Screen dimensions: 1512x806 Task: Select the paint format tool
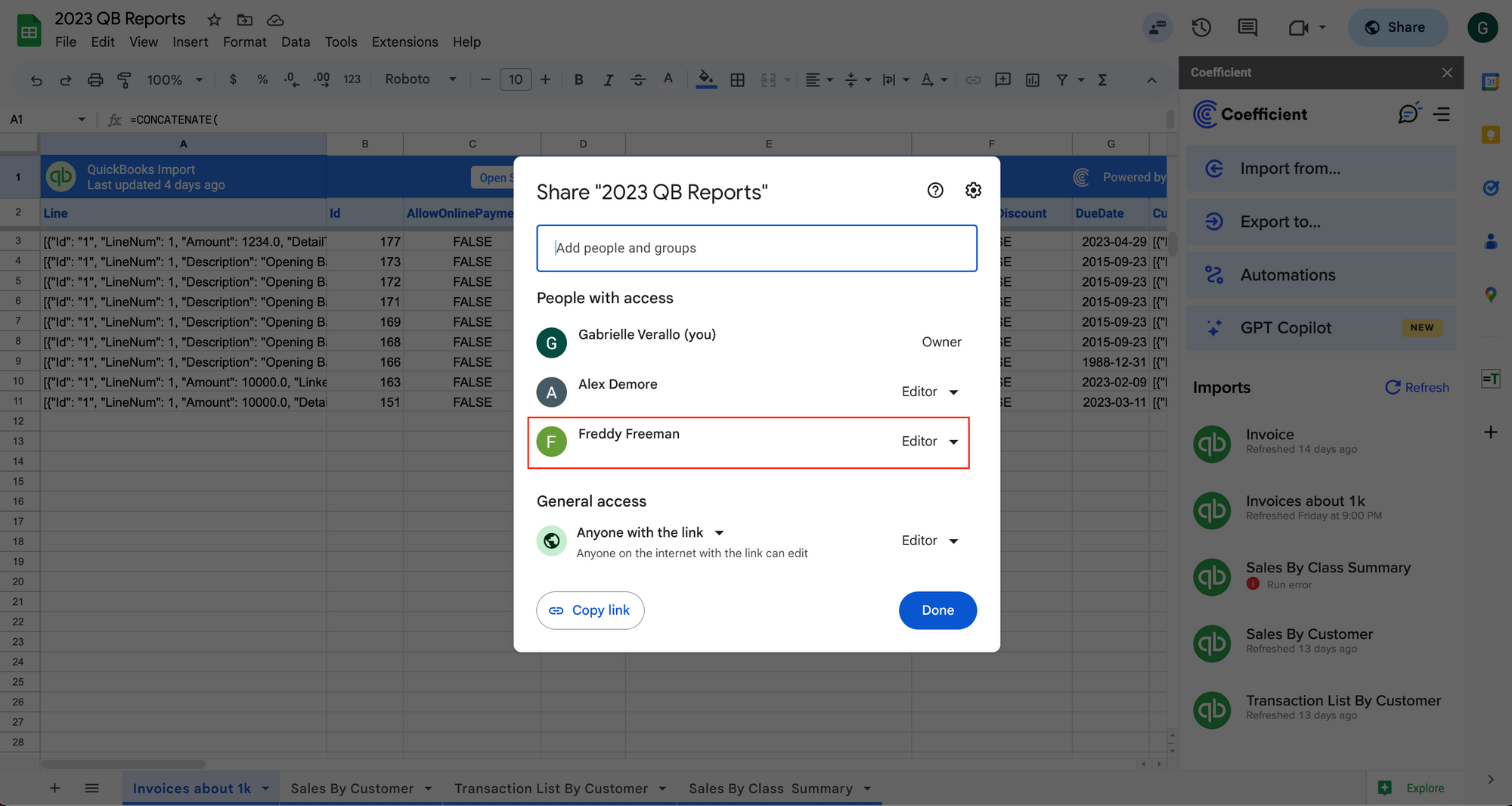124,79
